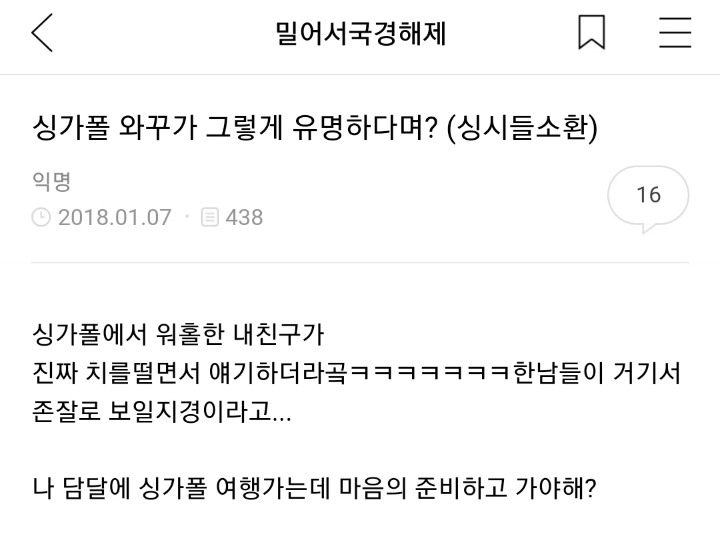Tap the author name 익명
This screenshot has height=542, width=720.
coord(51,181)
